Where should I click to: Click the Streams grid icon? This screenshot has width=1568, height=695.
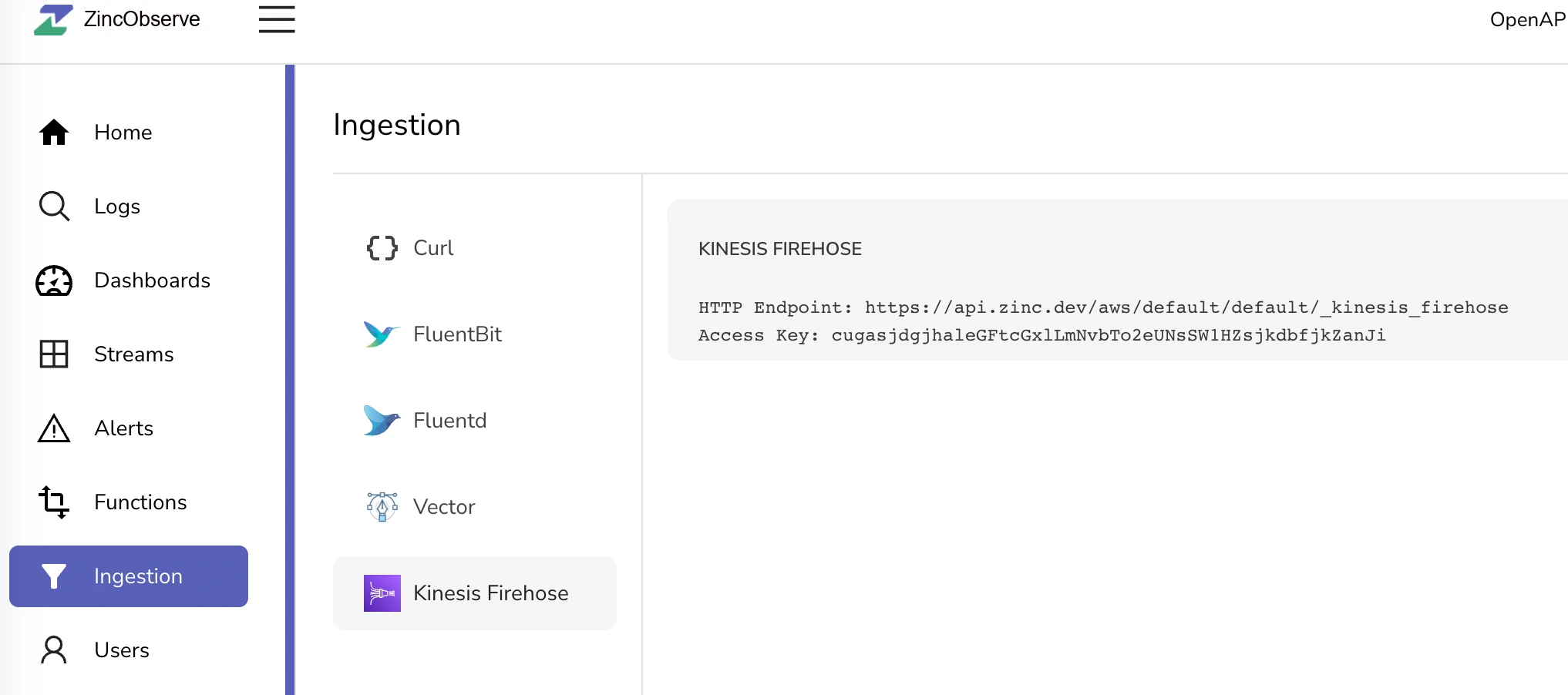coord(54,354)
